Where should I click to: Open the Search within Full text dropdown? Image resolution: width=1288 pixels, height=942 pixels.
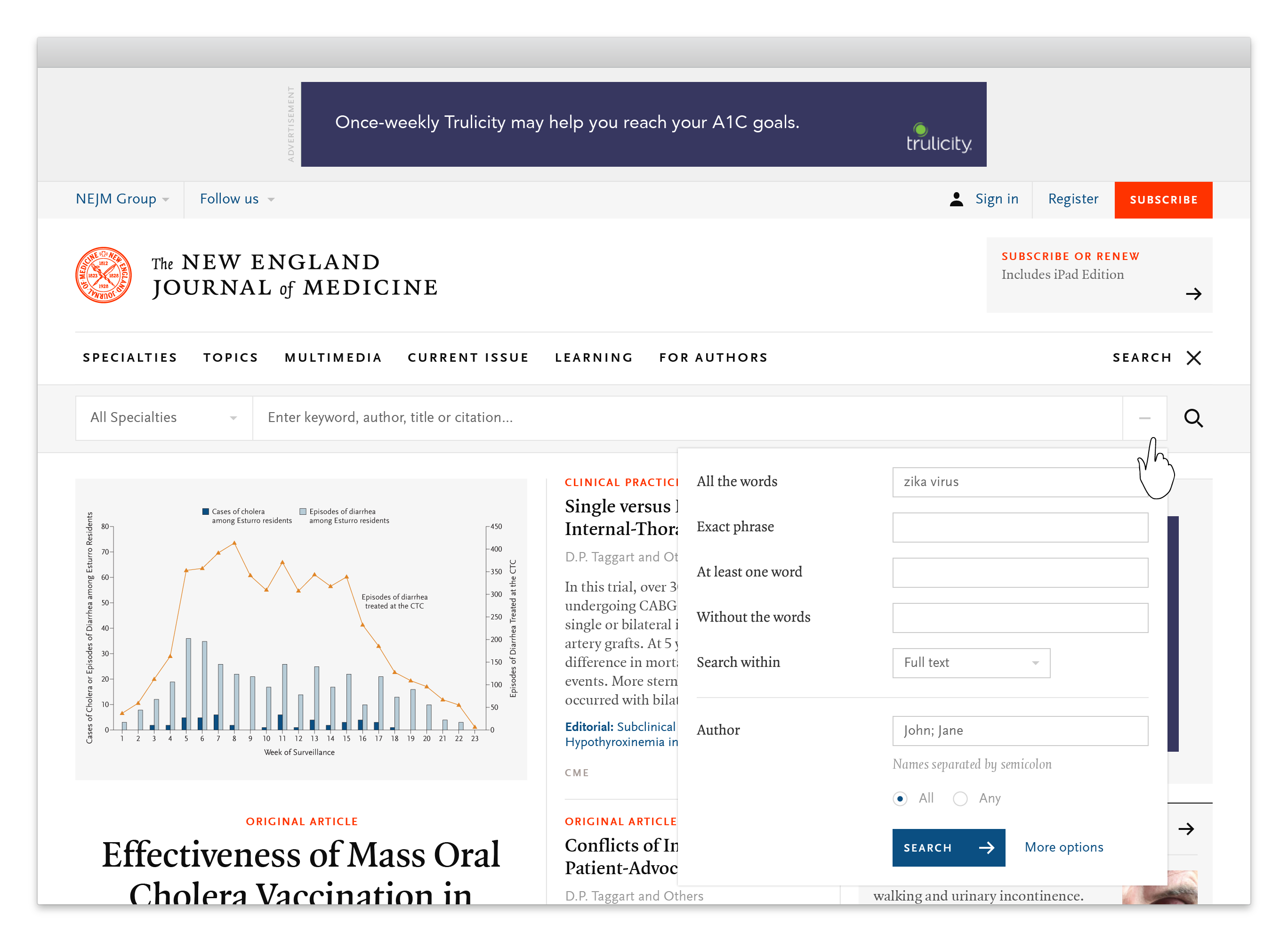(971, 663)
